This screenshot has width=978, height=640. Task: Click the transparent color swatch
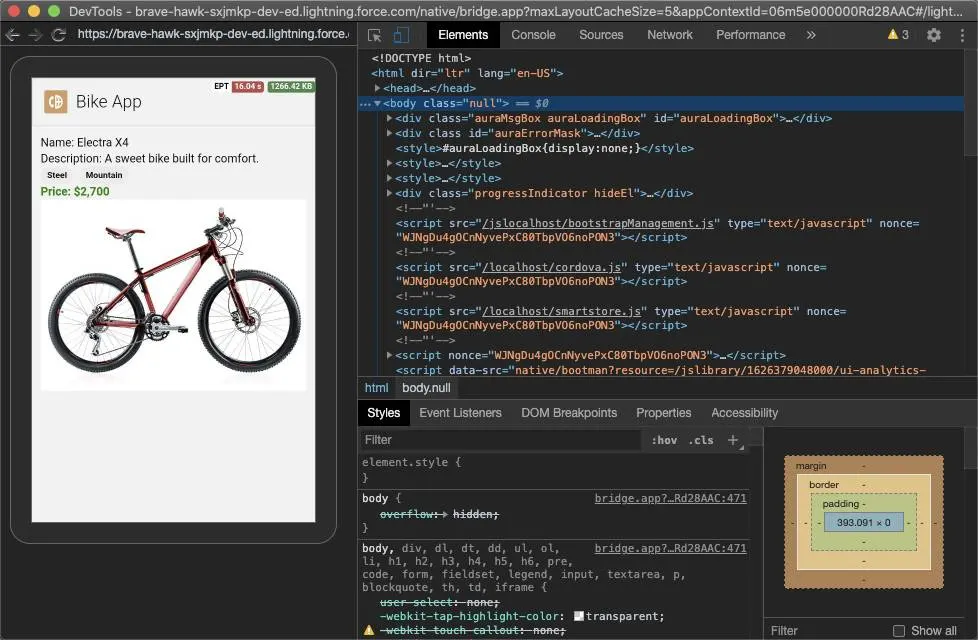[579, 616]
